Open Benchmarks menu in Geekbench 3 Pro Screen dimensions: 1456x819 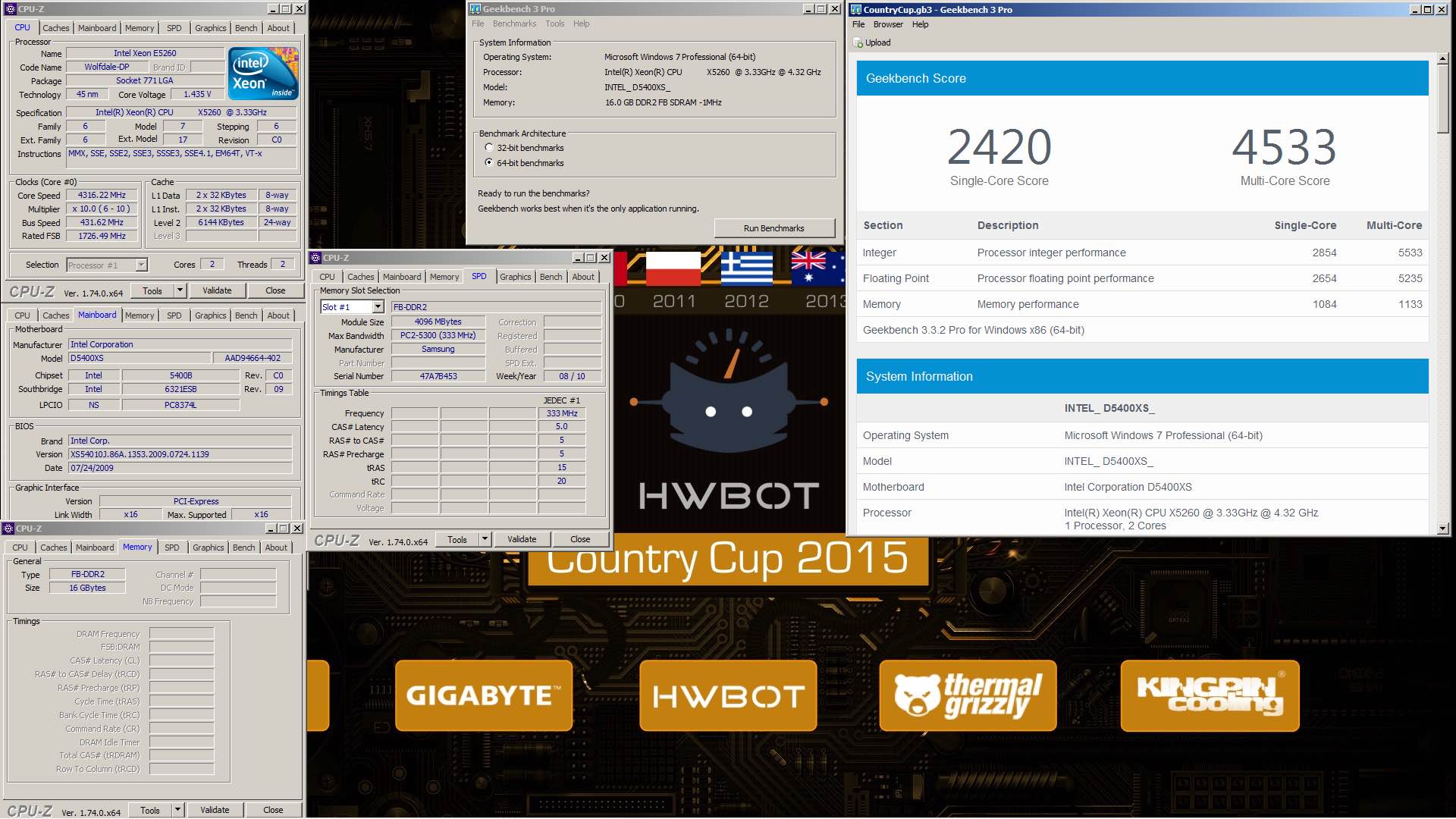[x=514, y=24]
